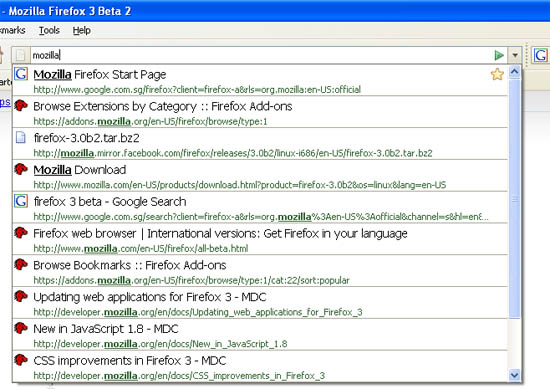
Task: Click favicon of New in JavaScript 1.8 result
Action: point(21,328)
